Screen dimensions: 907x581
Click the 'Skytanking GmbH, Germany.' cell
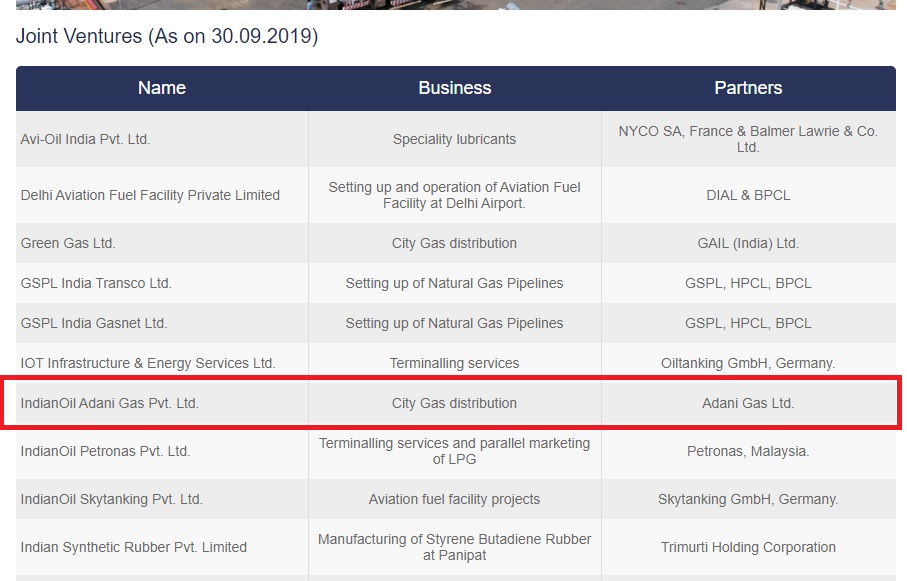(x=749, y=499)
